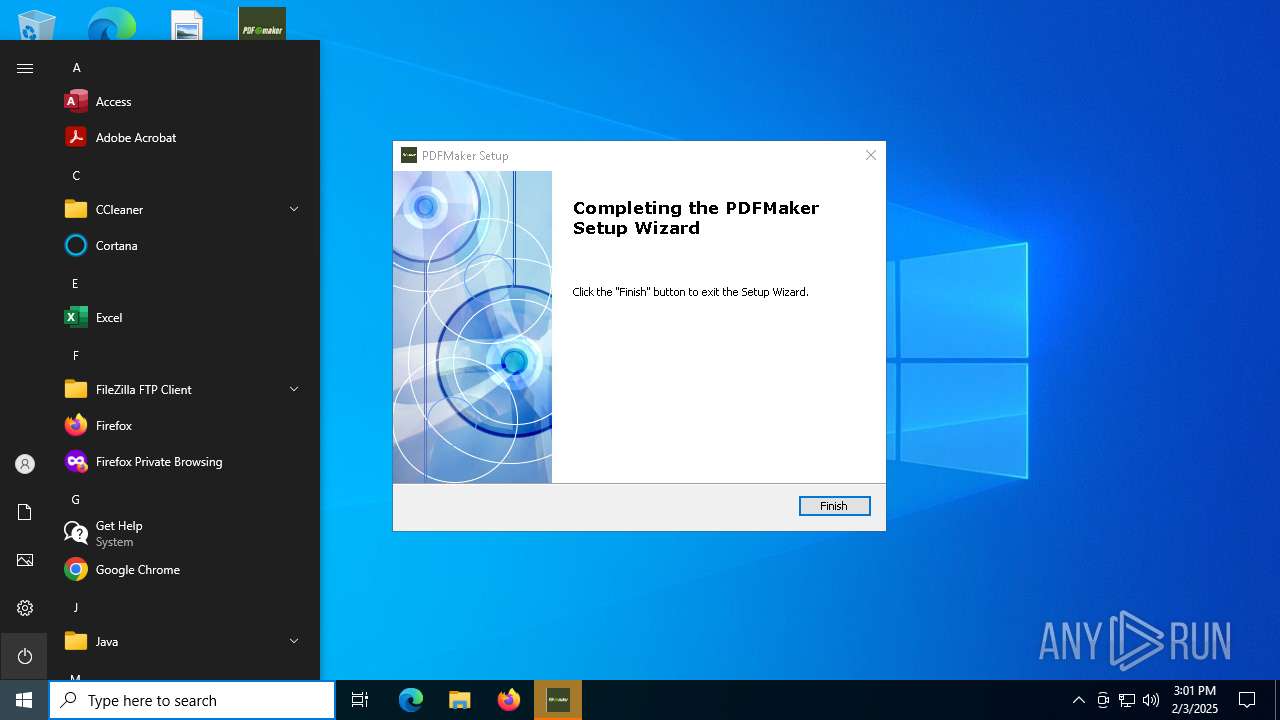Select the Recycle Bin desktop icon
The width and height of the screenshot is (1280, 720).
tap(36, 24)
